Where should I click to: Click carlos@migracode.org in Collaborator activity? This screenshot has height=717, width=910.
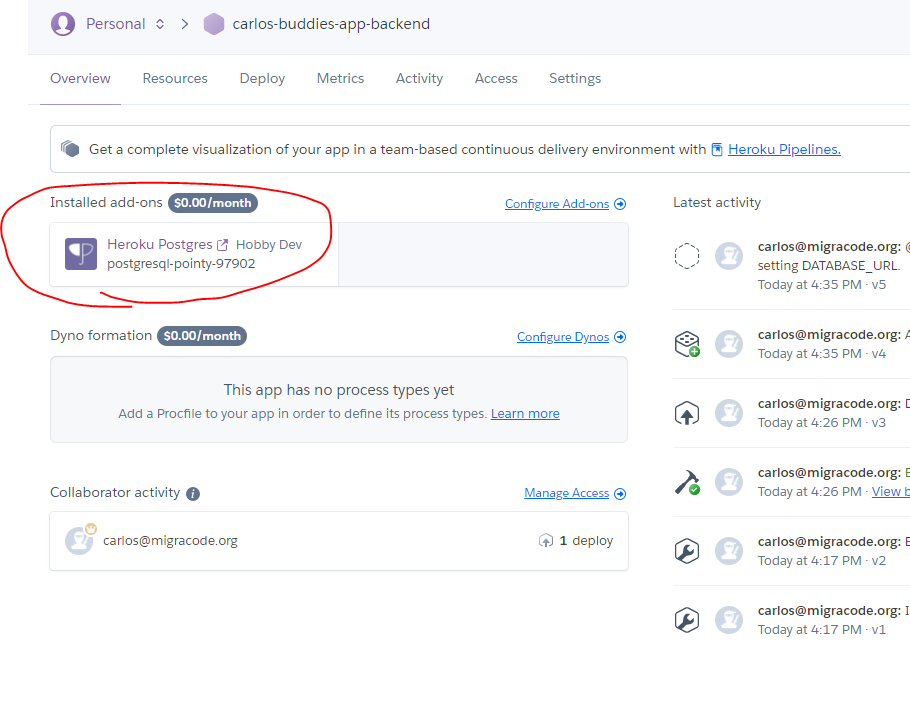171,541
